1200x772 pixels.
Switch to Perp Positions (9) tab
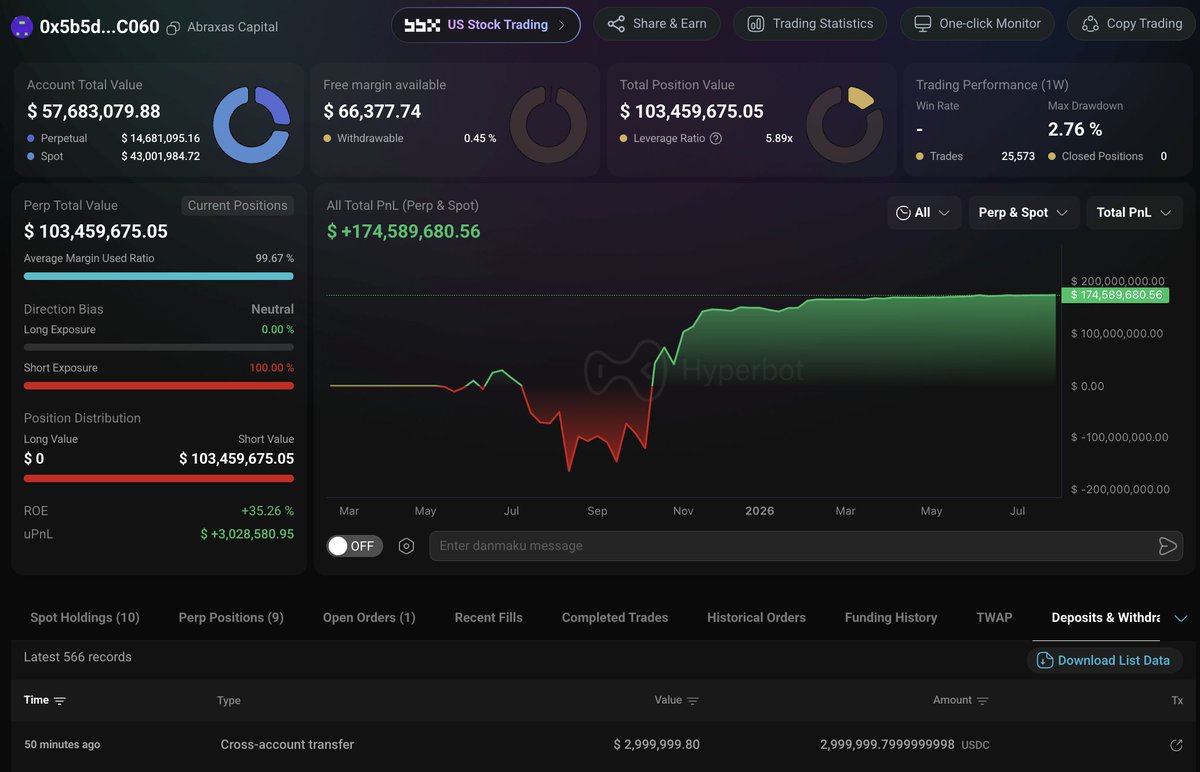click(x=231, y=618)
